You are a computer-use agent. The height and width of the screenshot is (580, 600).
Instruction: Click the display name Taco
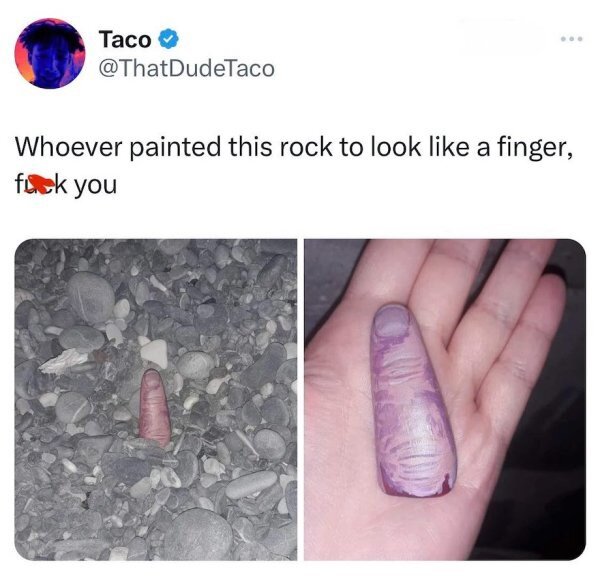125,39
